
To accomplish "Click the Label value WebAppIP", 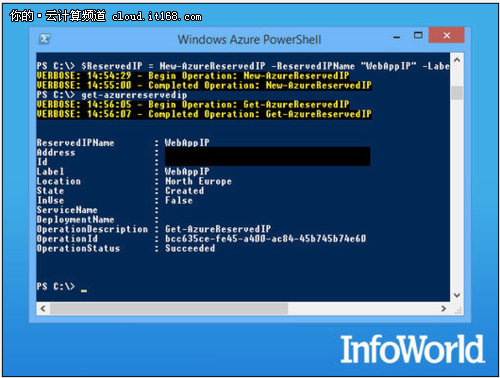I will point(187,172).
